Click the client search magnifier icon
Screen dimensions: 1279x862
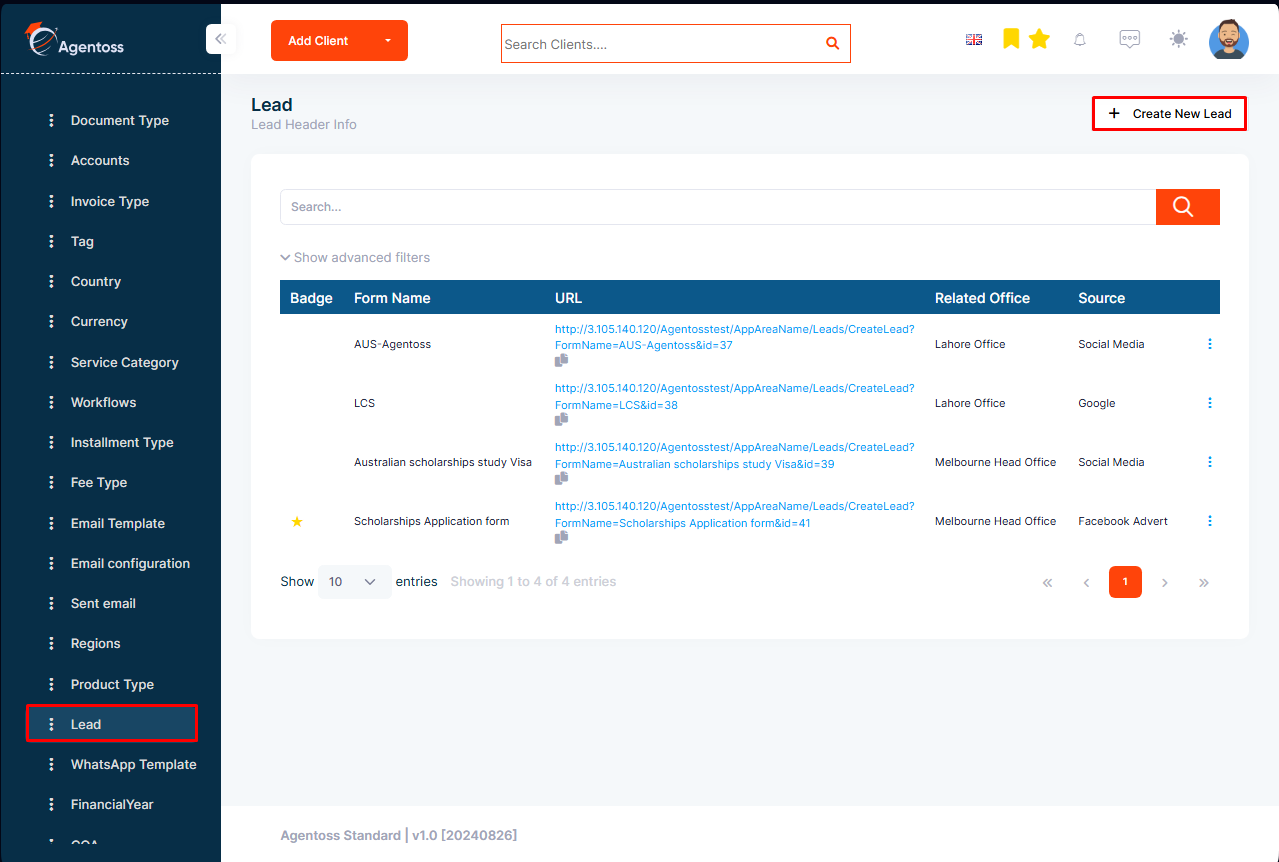click(832, 44)
